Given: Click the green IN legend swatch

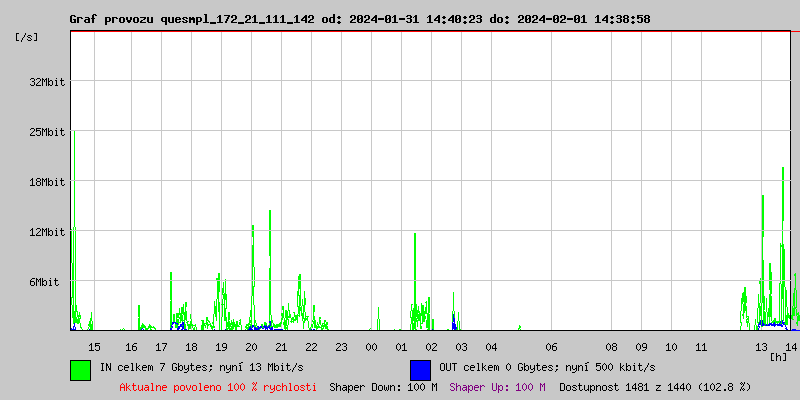Looking at the screenshot, I should [x=80, y=369].
